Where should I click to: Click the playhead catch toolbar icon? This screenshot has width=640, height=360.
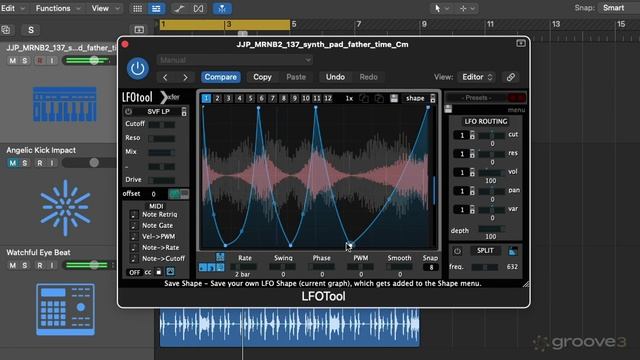(x=222, y=9)
